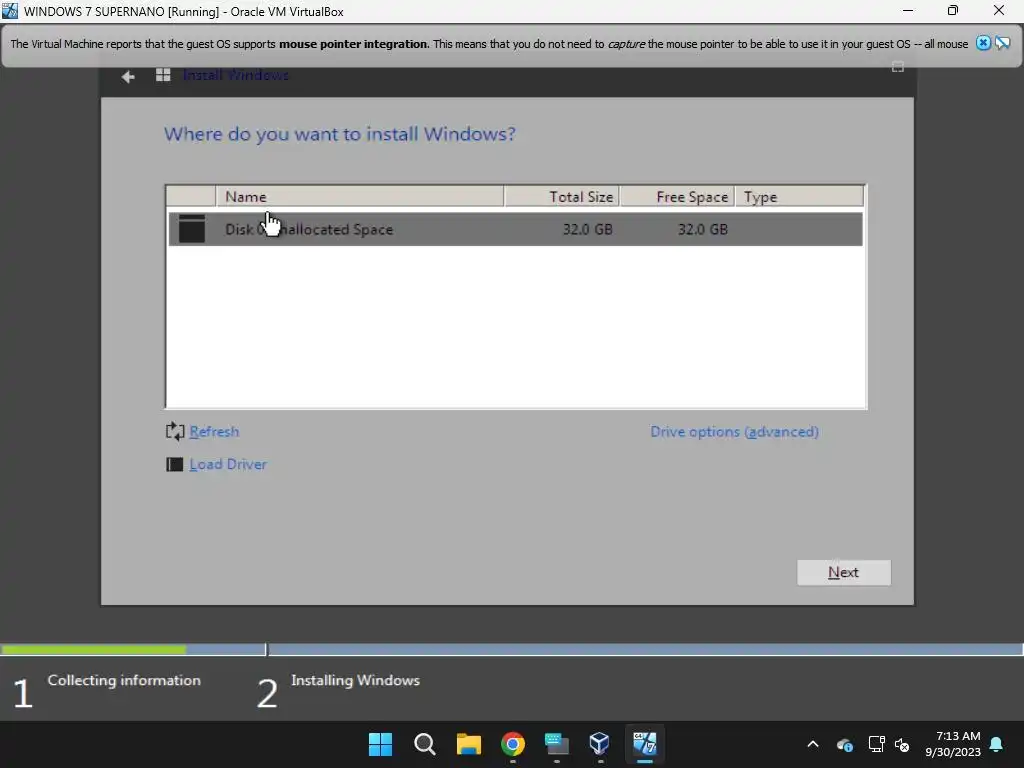
Task: Open File Explorer from the taskbar
Action: pyautogui.click(x=468, y=744)
